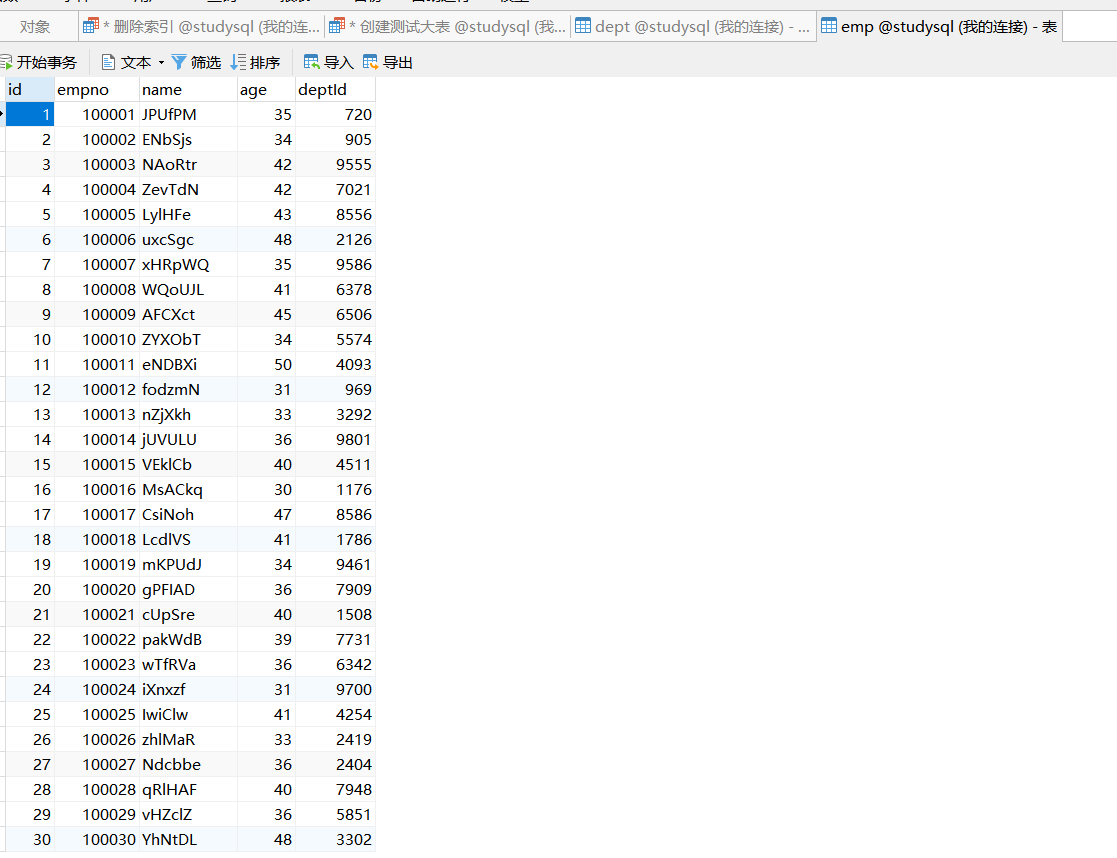Select the name cell IwiClw
1117x858 pixels.
[187, 714]
